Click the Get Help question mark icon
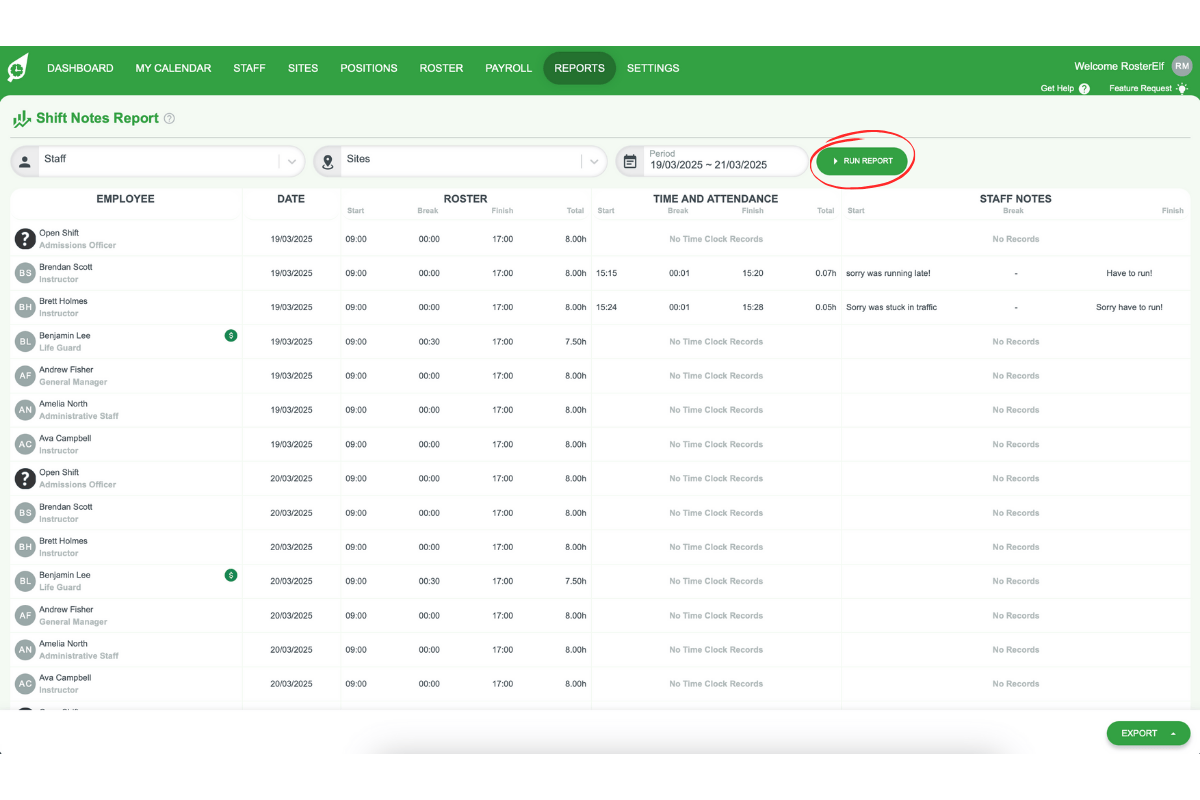 tap(1086, 88)
